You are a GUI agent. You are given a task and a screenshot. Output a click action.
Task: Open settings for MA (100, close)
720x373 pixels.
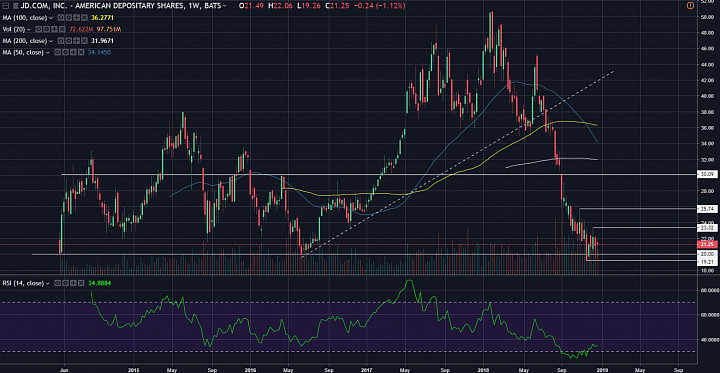click(68, 18)
